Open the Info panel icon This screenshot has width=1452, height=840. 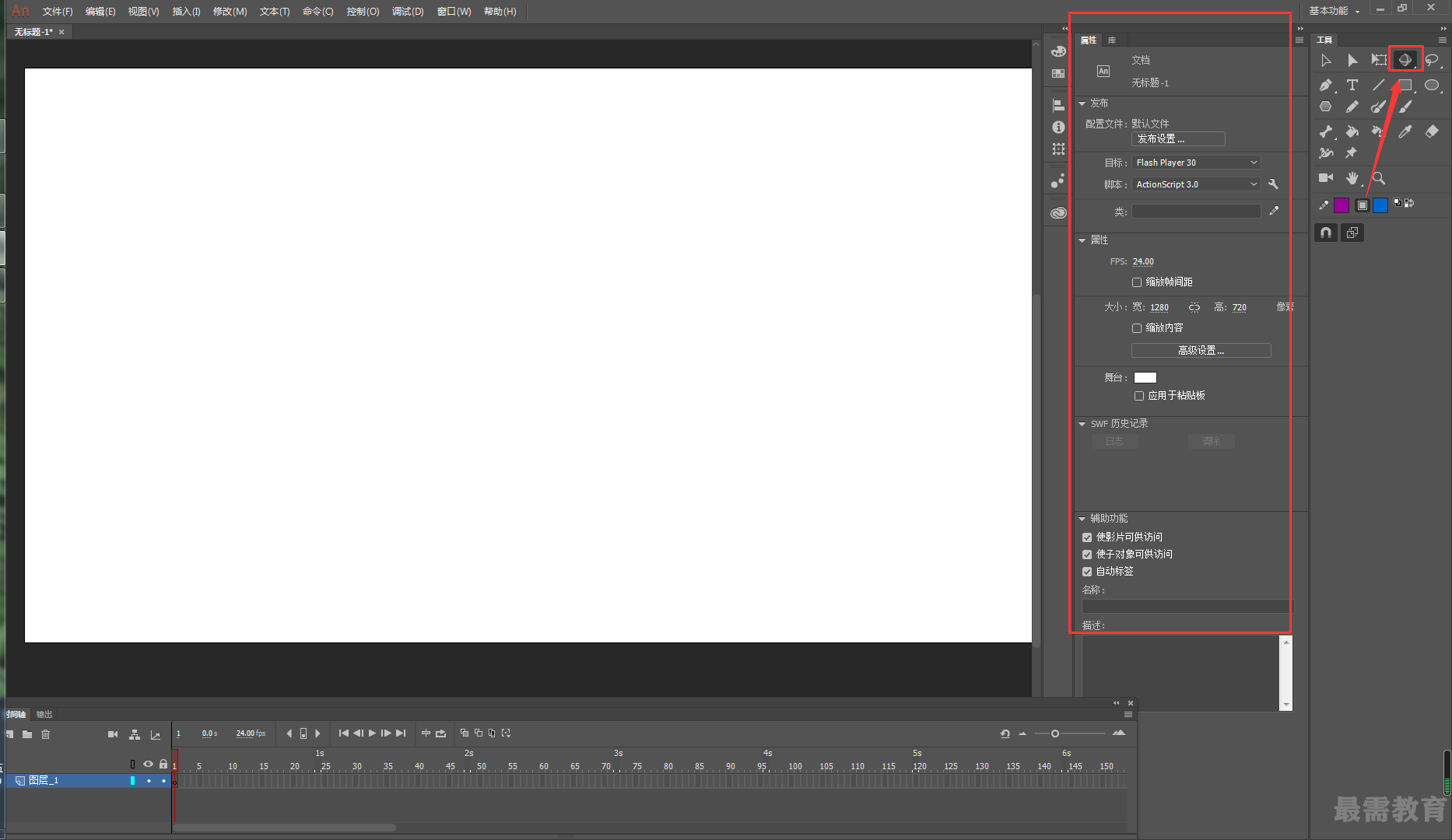[1058, 127]
